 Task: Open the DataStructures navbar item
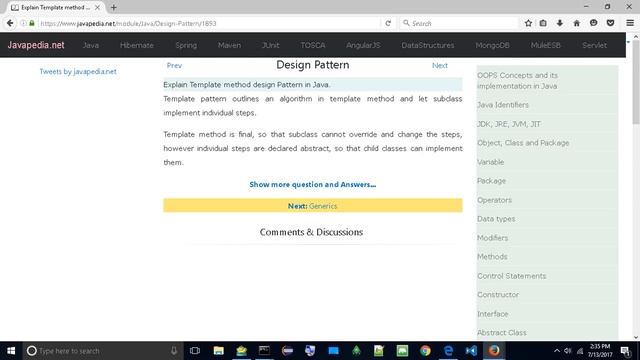(428, 45)
